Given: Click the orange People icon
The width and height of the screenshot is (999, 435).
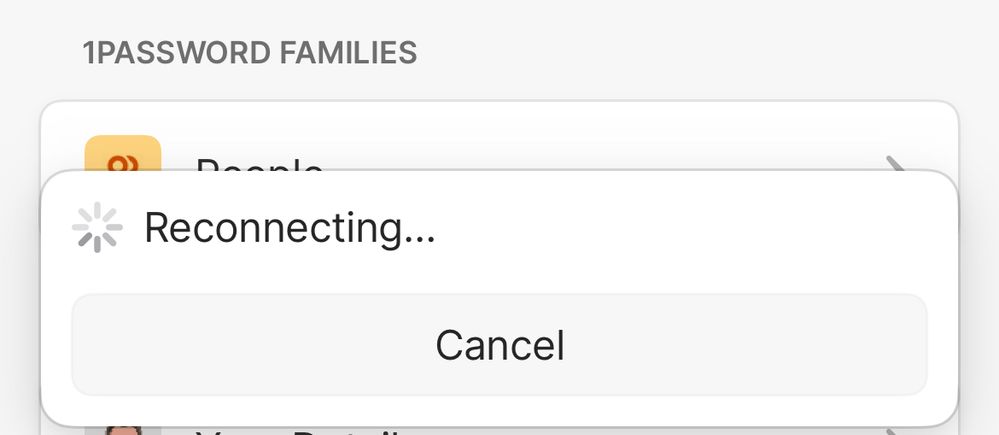Looking at the screenshot, I should tap(123, 153).
